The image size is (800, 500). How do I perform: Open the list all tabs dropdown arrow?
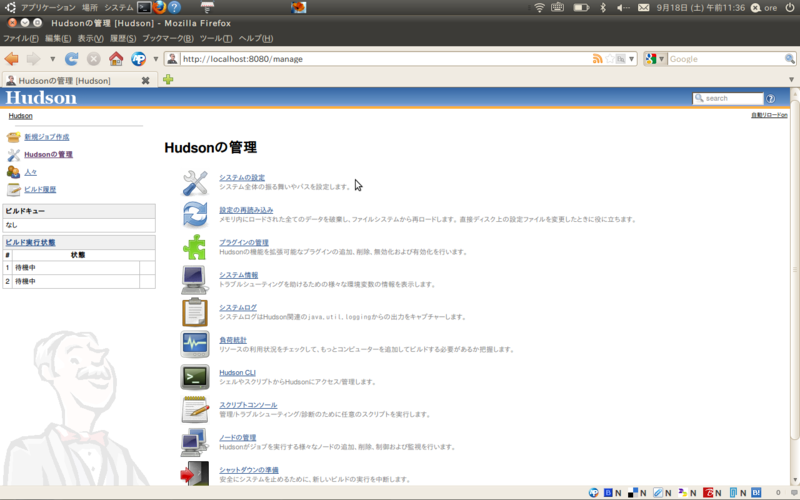791,80
